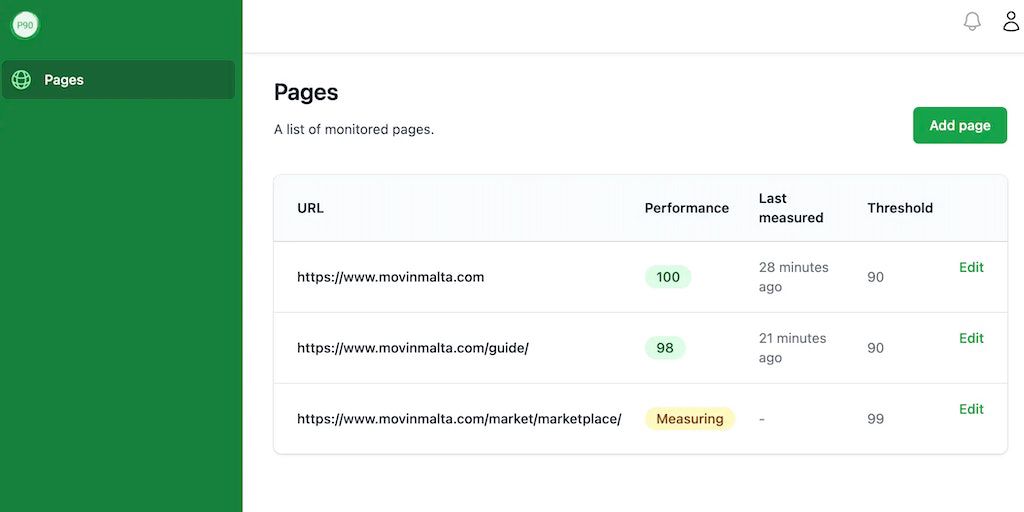Viewport: 1024px width, 512px height.
Task: Click the URL column header
Action: pyautogui.click(x=310, y=208)
